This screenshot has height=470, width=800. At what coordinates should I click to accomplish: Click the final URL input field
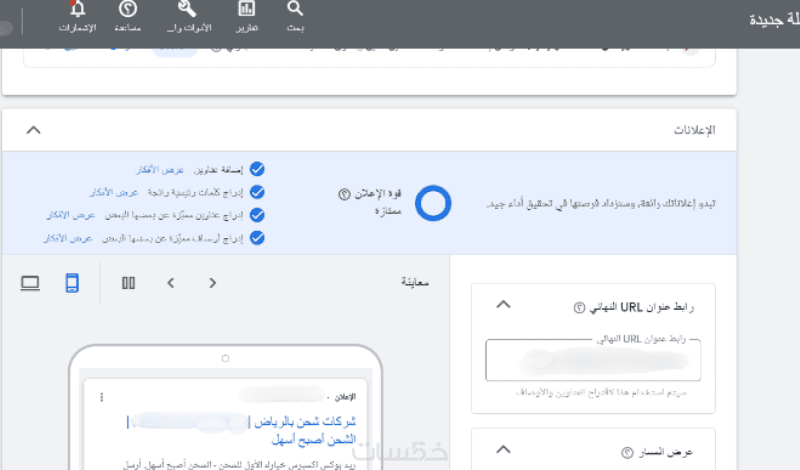pos(593,360)
